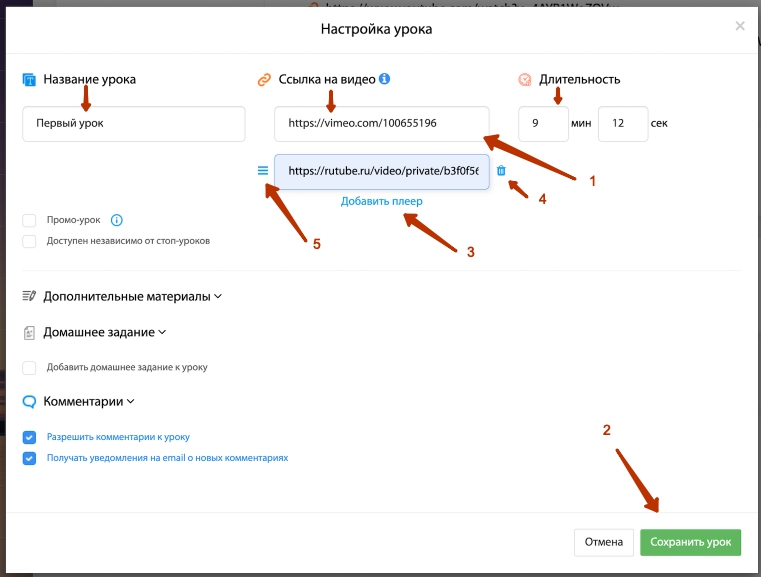Viewport: 761px width, 577px height.
Task: Click inside the minutes duration field
Action: 543,124
